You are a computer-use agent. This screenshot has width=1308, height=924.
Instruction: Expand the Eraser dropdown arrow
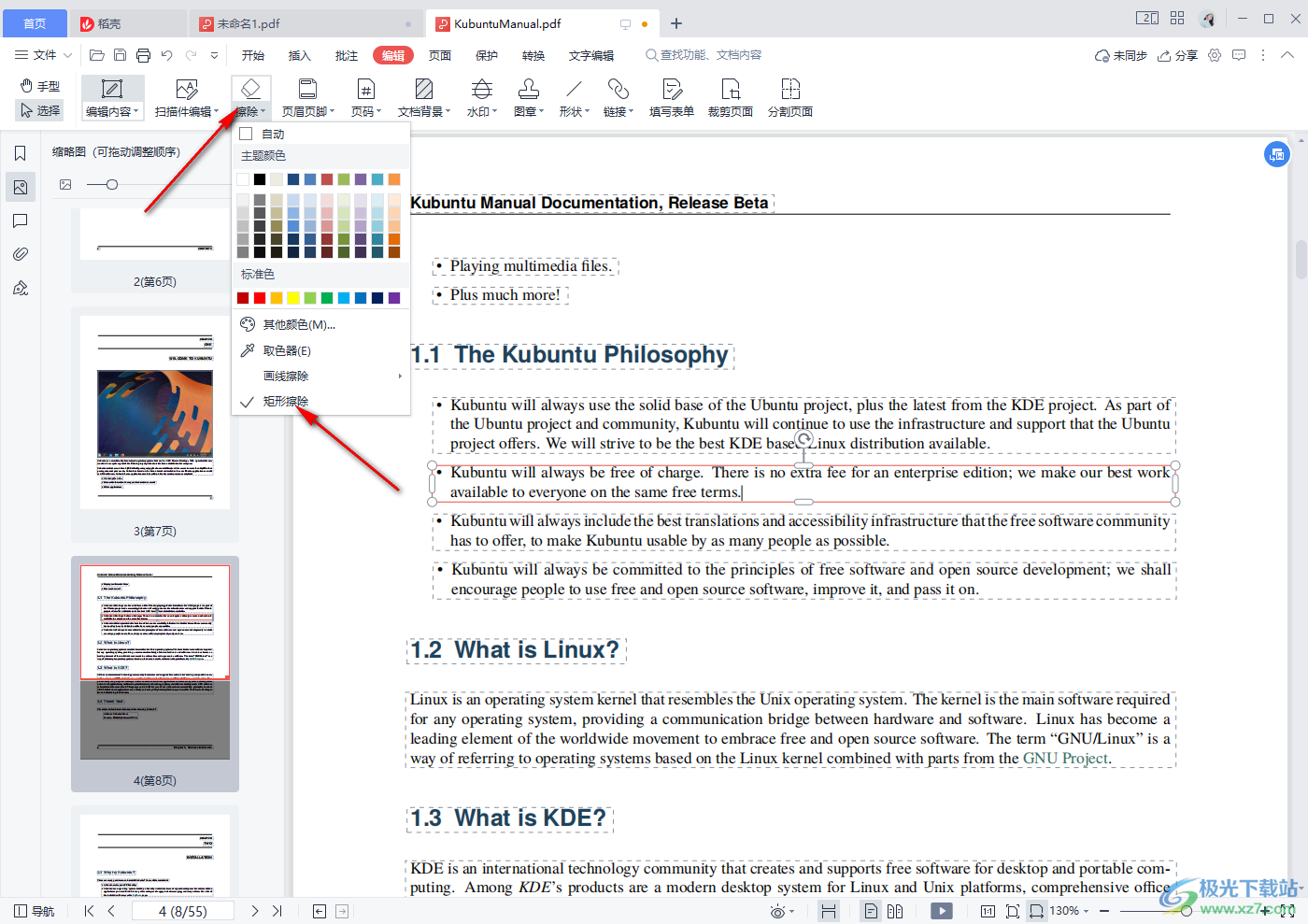263,112
